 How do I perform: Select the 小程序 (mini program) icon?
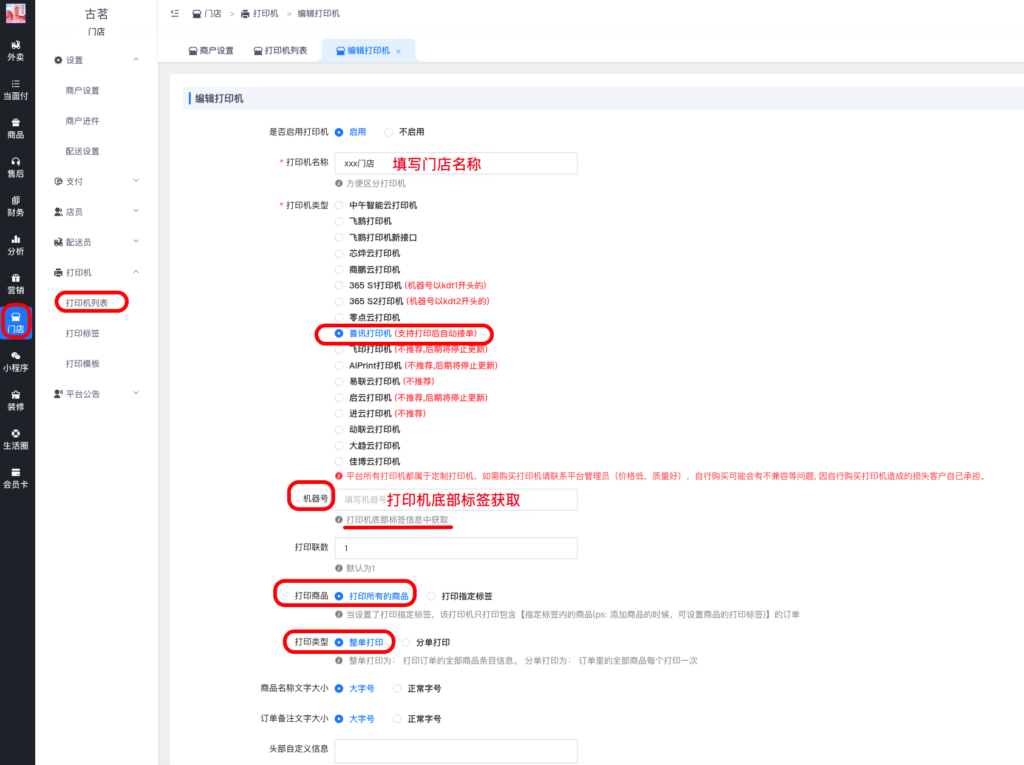[x=16, y=361]
